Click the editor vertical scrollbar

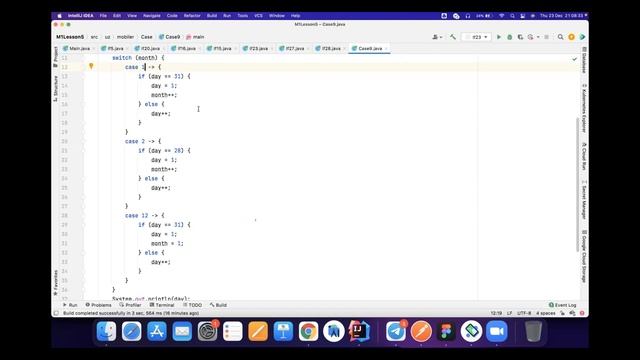(x=578, y=184)
